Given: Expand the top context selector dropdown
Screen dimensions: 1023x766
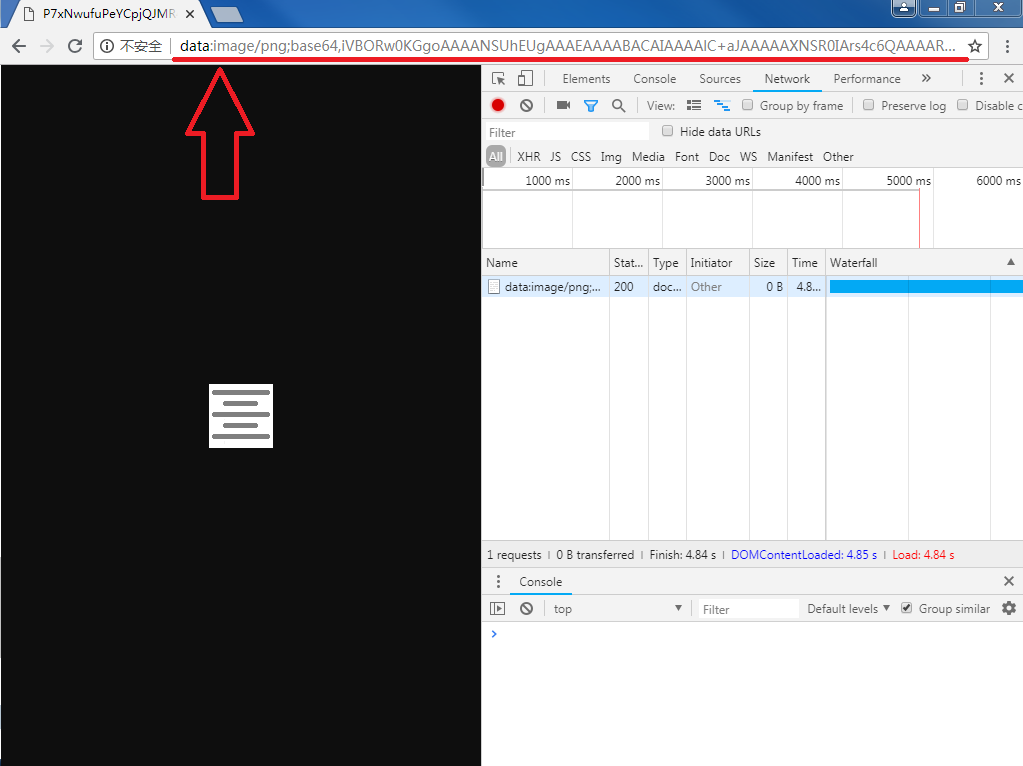Looking at the screenshot, I should pyautogui.click(x=617, y=608).
